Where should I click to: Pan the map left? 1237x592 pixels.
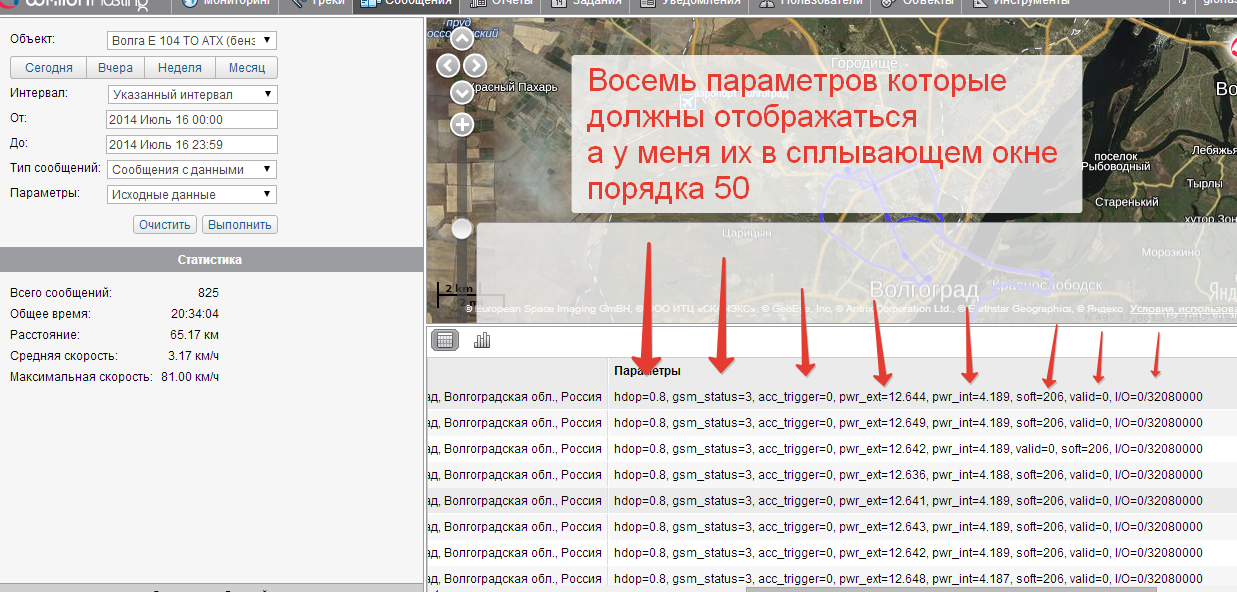click(x=449, y=66)
